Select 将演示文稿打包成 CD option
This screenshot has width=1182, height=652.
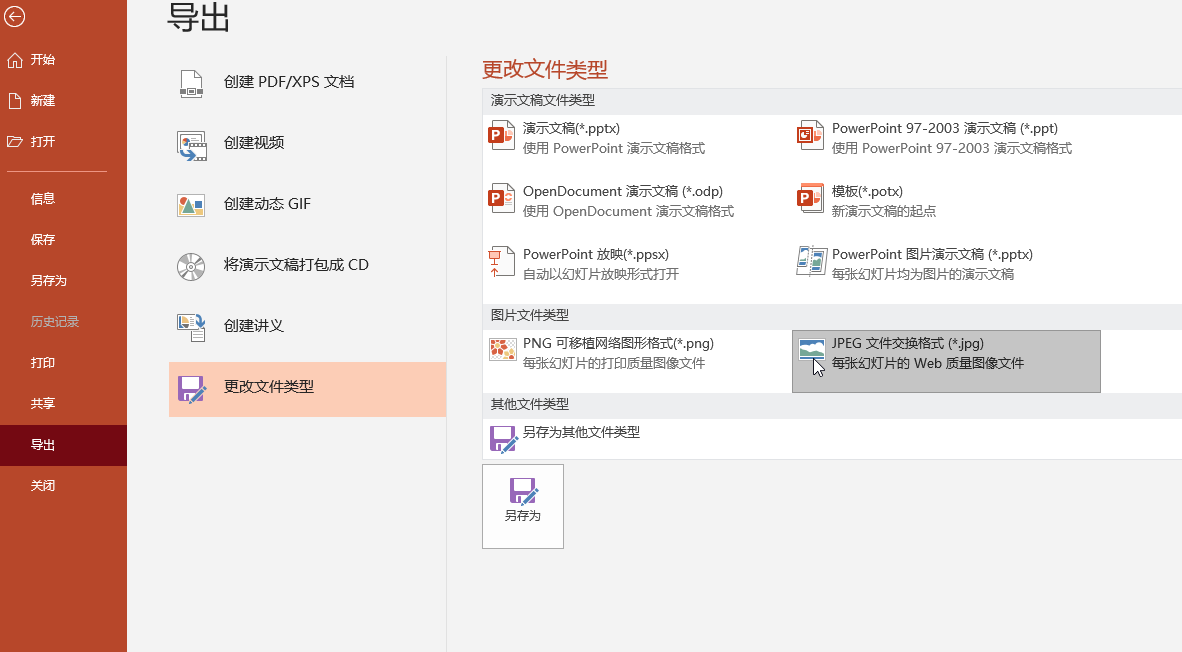(x=308, y=266)
